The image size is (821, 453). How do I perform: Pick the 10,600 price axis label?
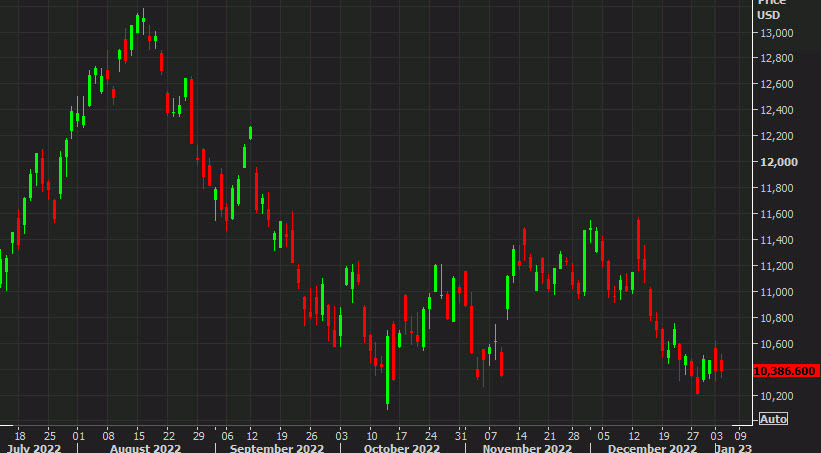click(x=776, y=344)
